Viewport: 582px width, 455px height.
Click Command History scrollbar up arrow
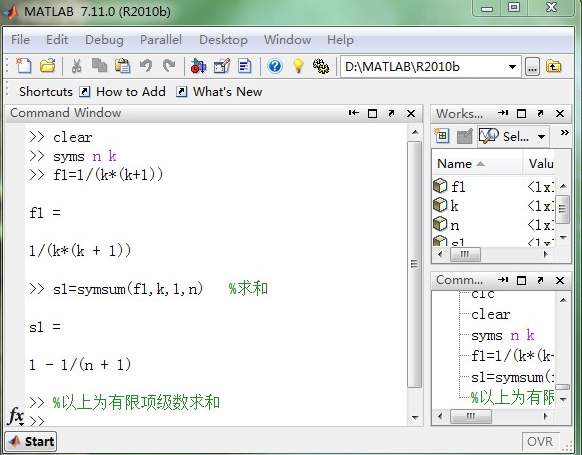point(563,300)
